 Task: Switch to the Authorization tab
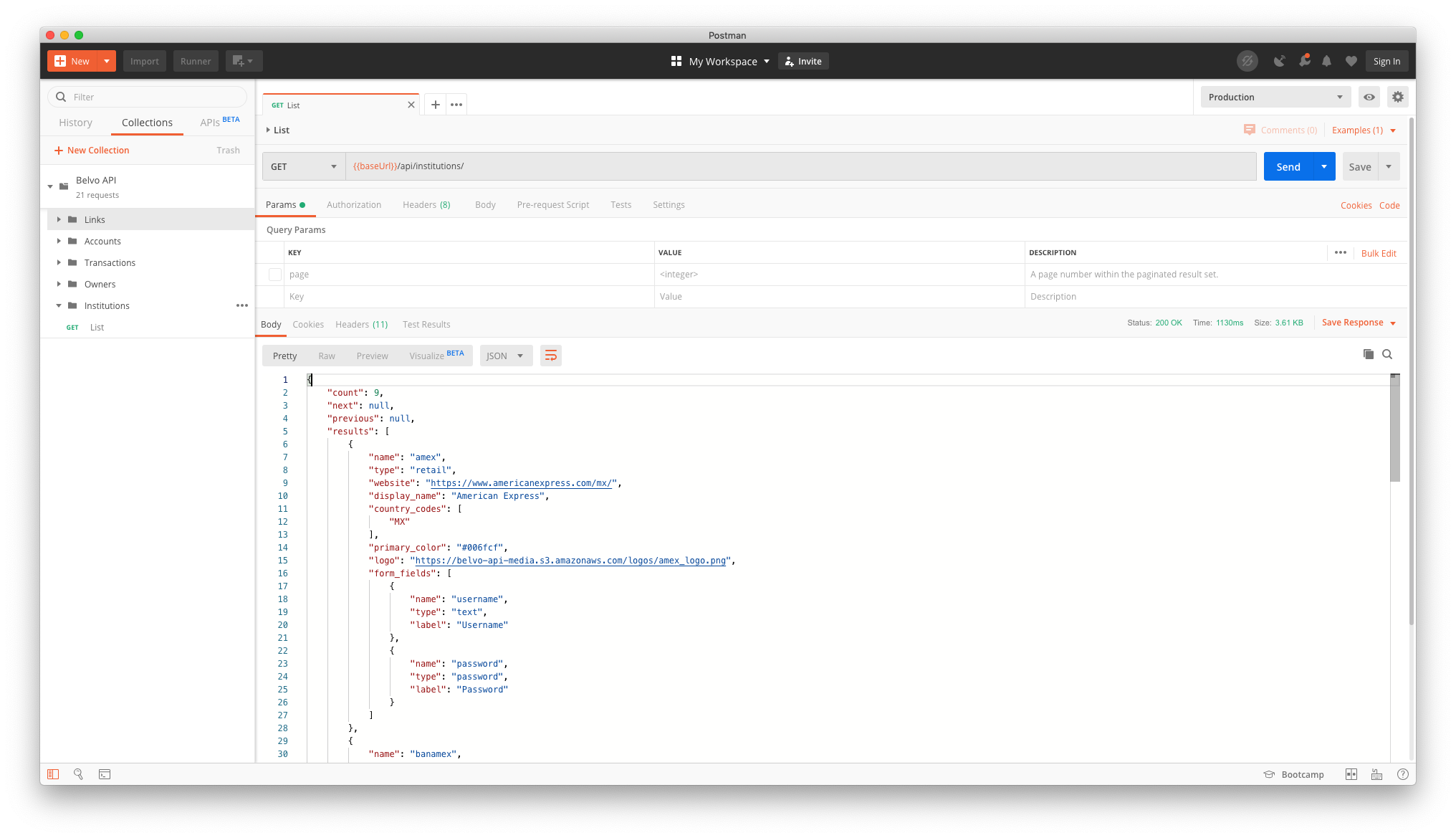coord(353,205)
